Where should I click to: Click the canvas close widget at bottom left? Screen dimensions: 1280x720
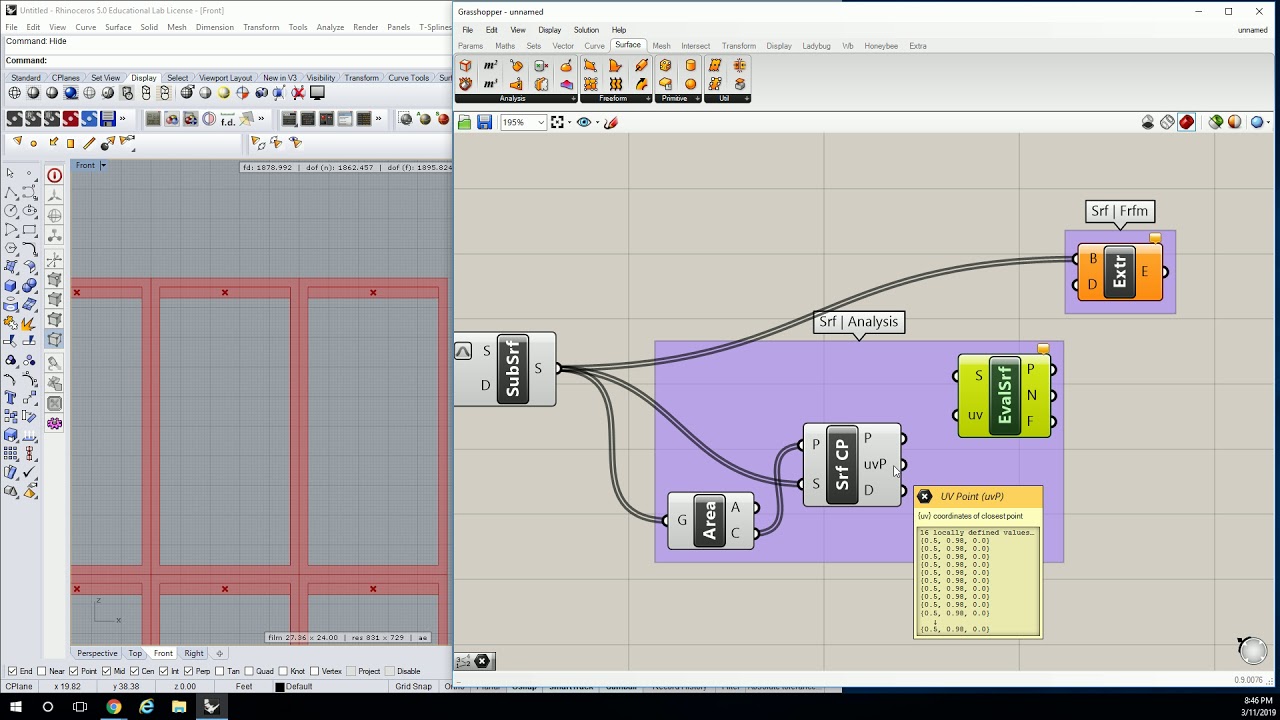pos(482,661)
